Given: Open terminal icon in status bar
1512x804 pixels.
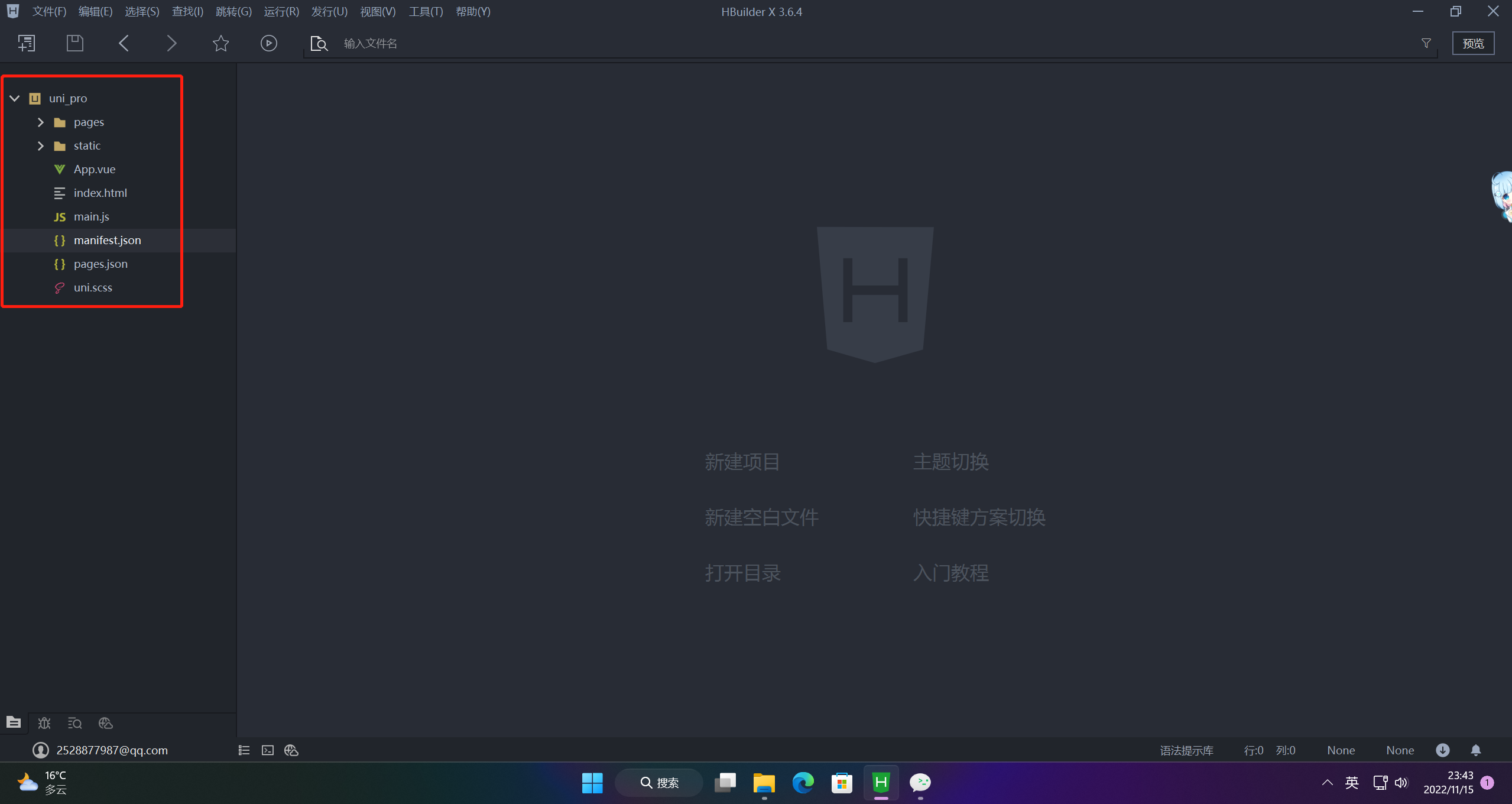Looking at the screenshot, I should tap(268, 750).
